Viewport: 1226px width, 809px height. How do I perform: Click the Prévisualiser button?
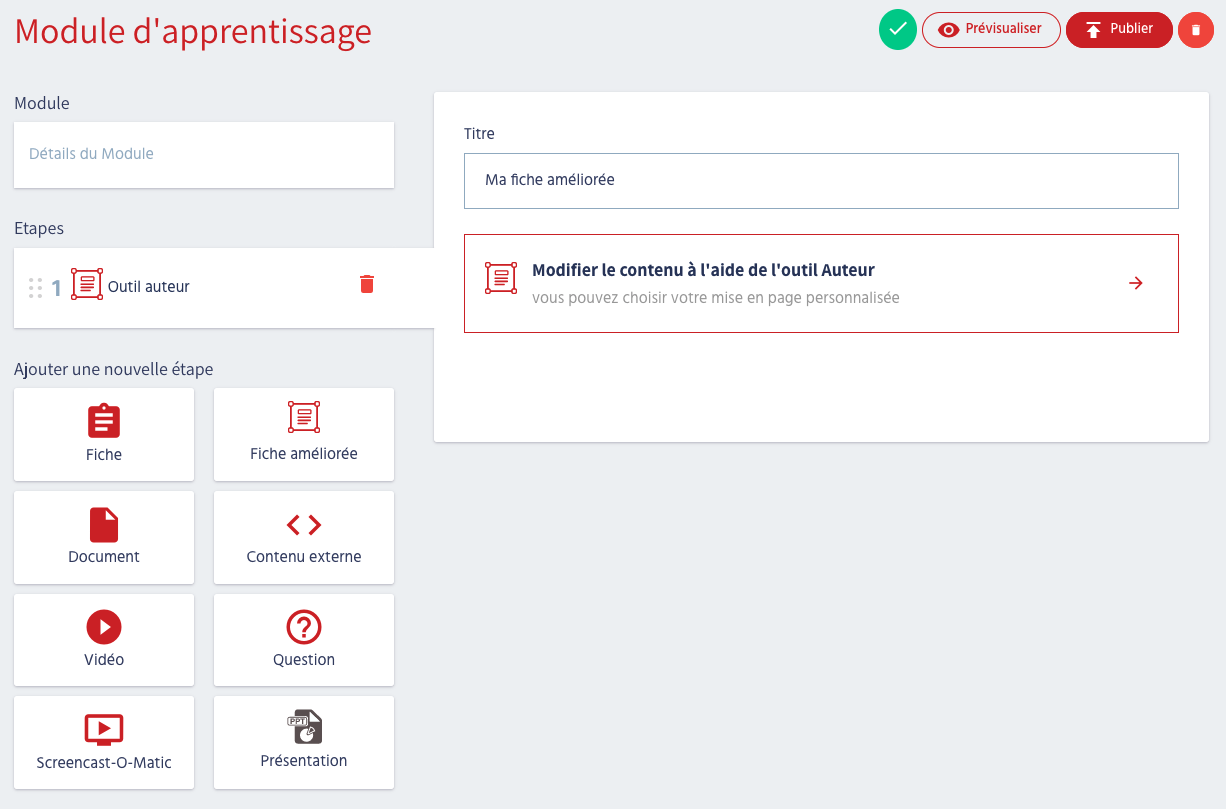coord(991,30)
